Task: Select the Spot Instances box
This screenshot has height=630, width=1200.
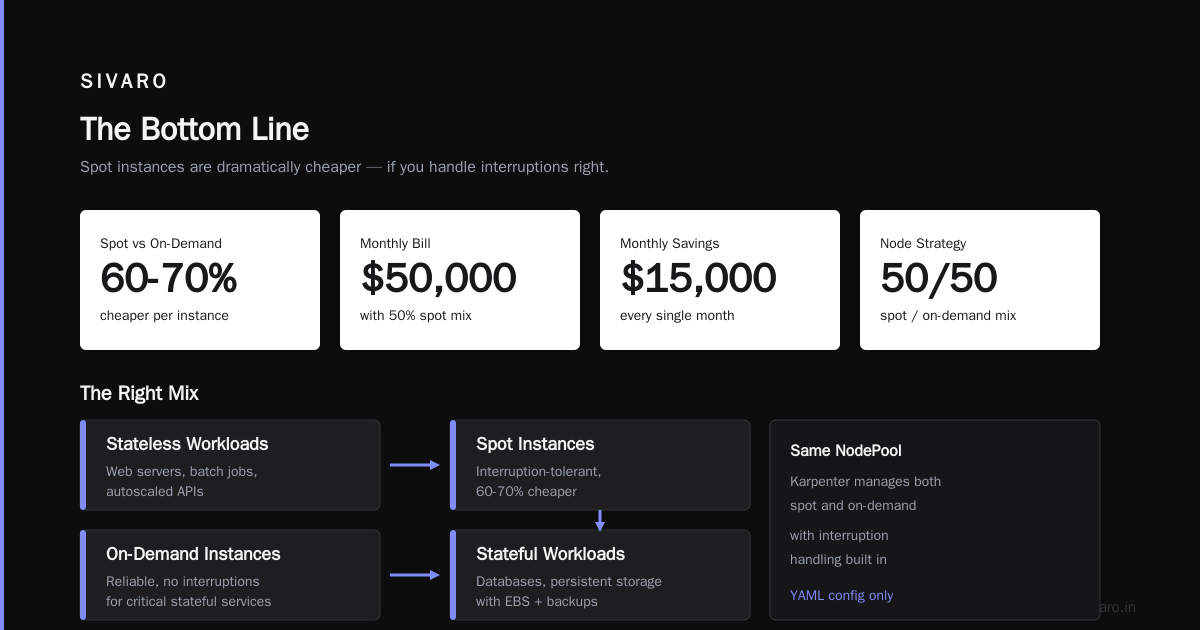Action: pyautogui.click(x=600, y=465)
